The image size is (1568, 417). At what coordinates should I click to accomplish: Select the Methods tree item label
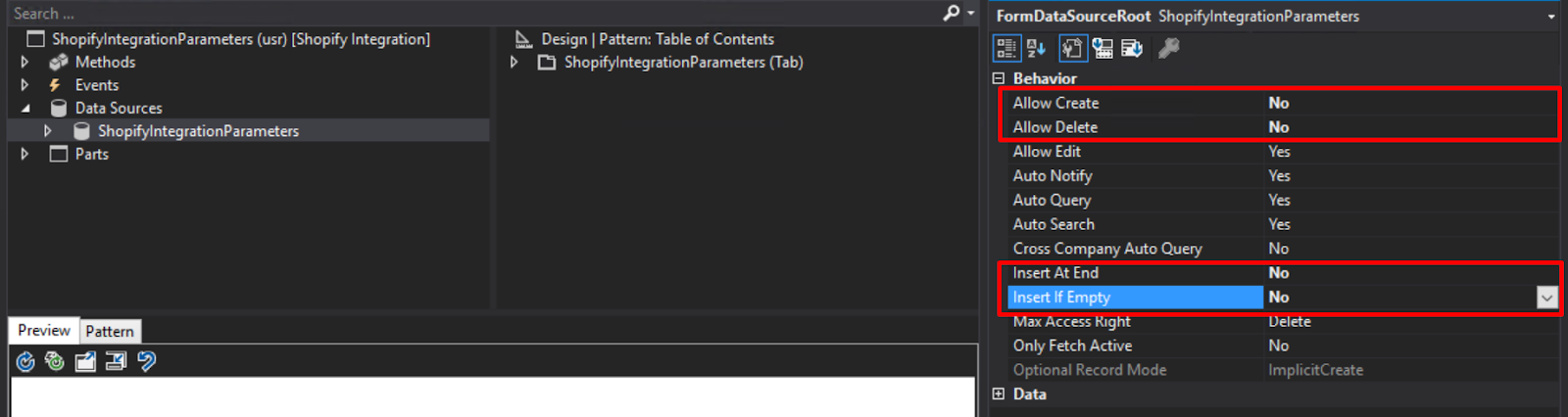(x=105, y=62)
